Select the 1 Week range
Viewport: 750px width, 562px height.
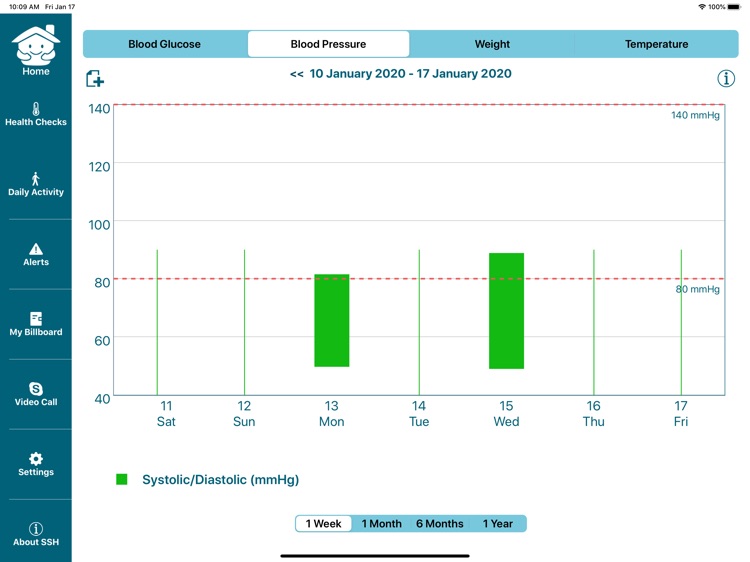tap(323, 524)
